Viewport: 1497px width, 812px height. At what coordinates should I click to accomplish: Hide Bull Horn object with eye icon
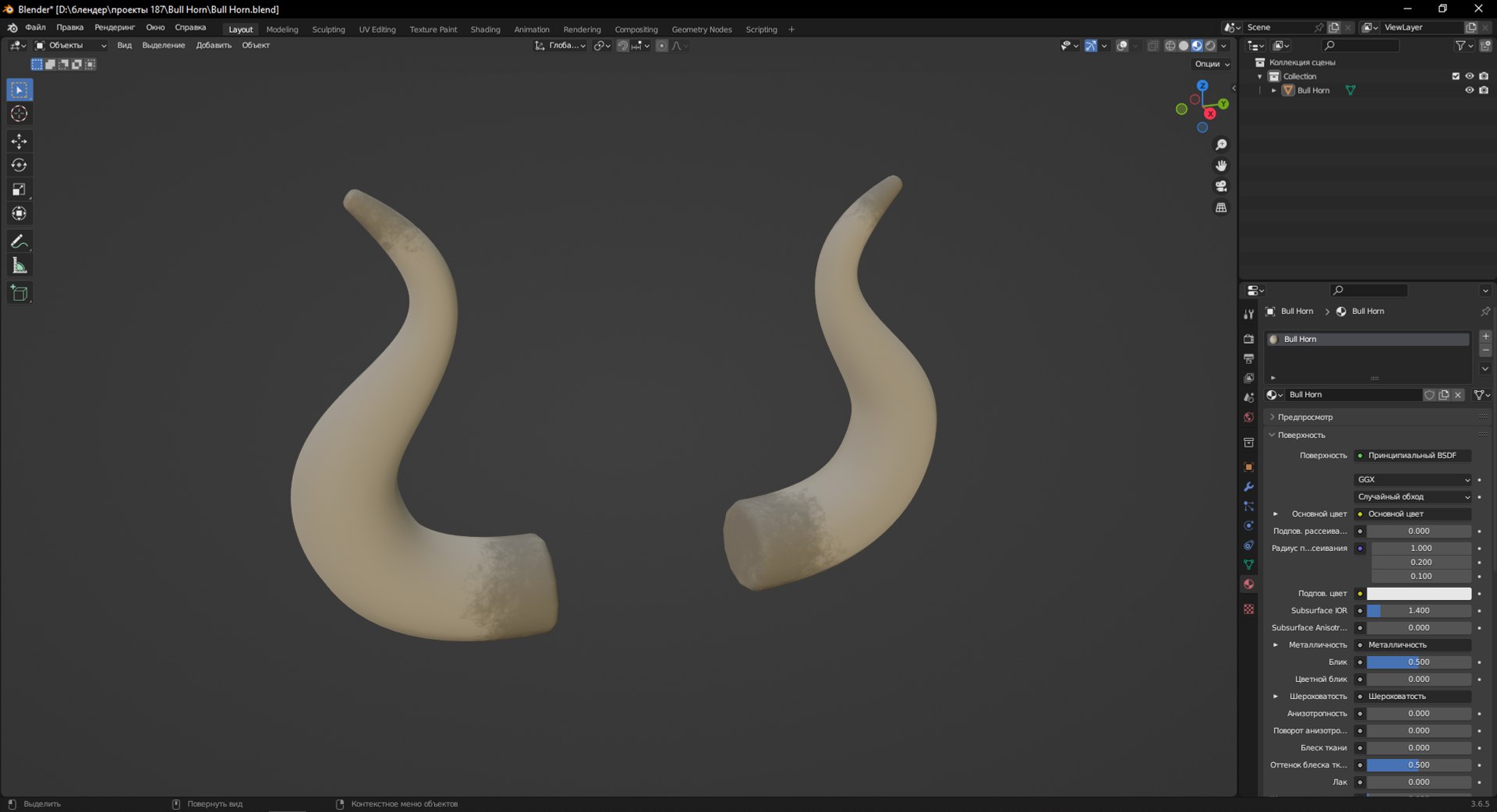[1469, 90]
